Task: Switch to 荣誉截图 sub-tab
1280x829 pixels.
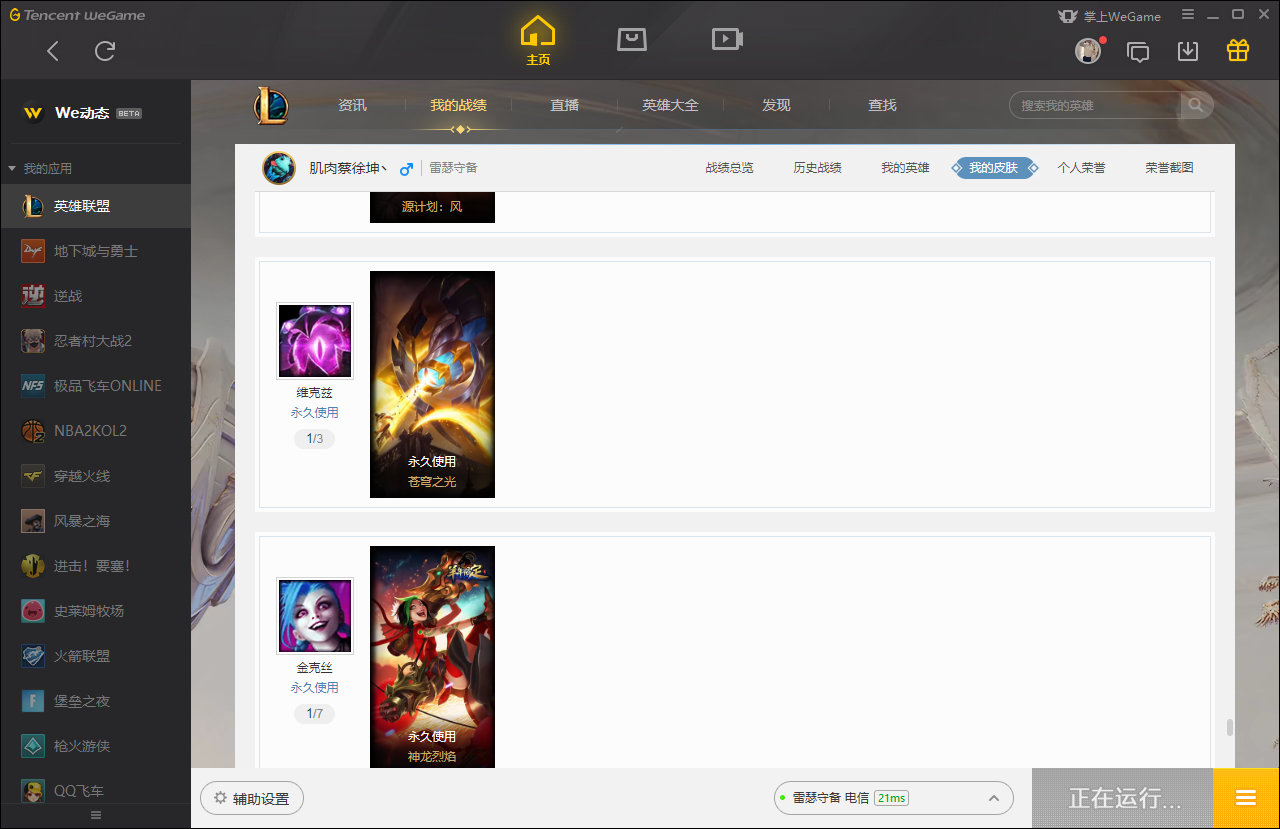Action: coord(1169,168)
